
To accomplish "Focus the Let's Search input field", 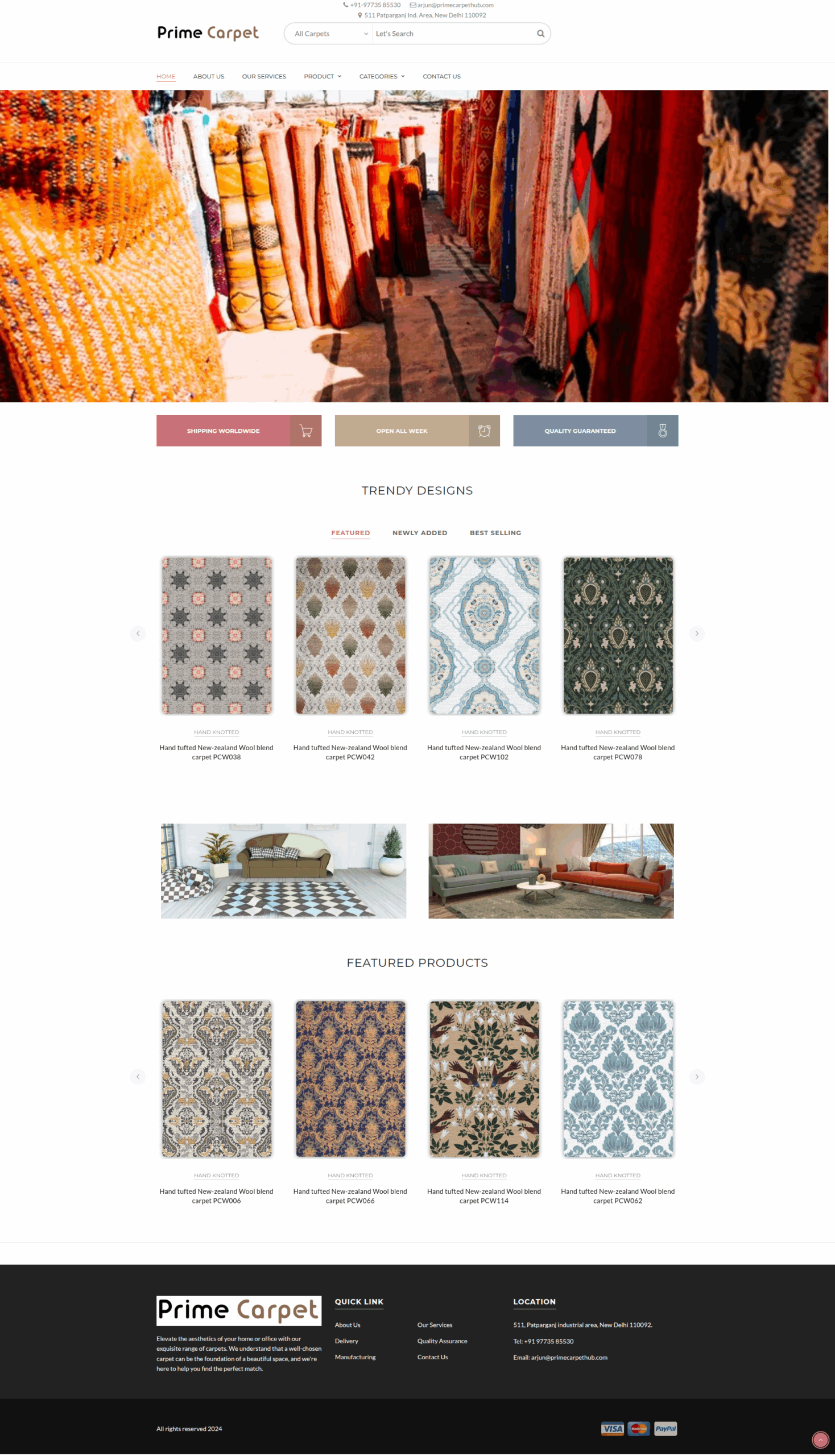I will (453, 34).
